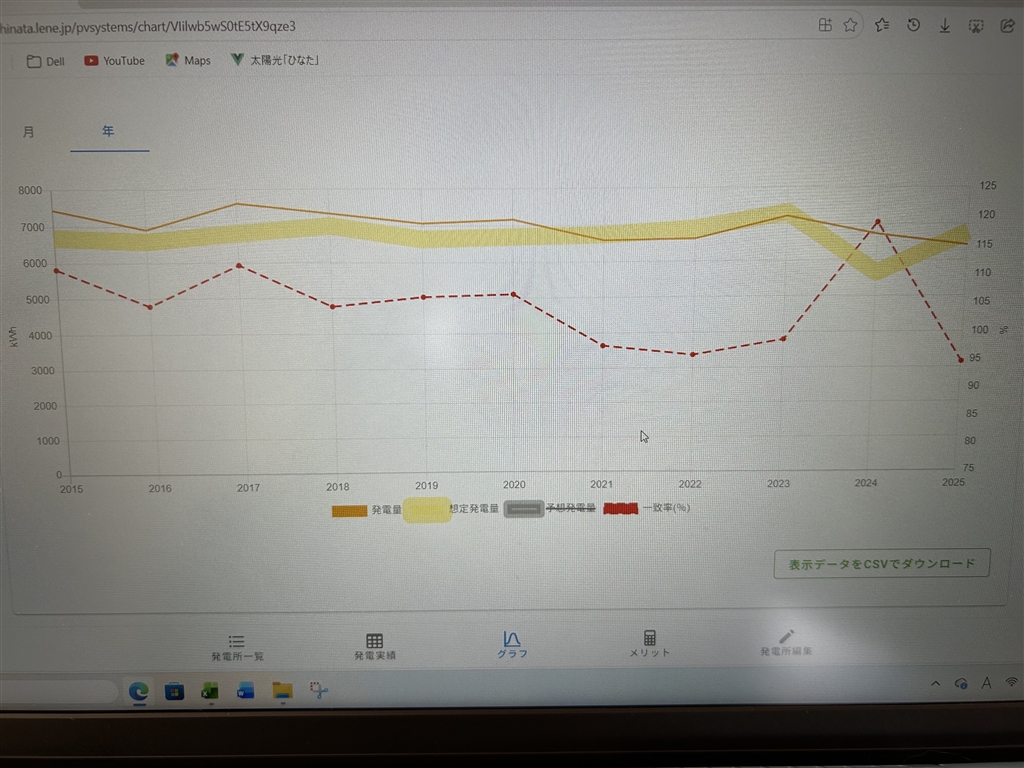This screenshot has height=768, width=1024.
Task: Click the Microsoft Edge taskbar icon
Action: (138, 691)
